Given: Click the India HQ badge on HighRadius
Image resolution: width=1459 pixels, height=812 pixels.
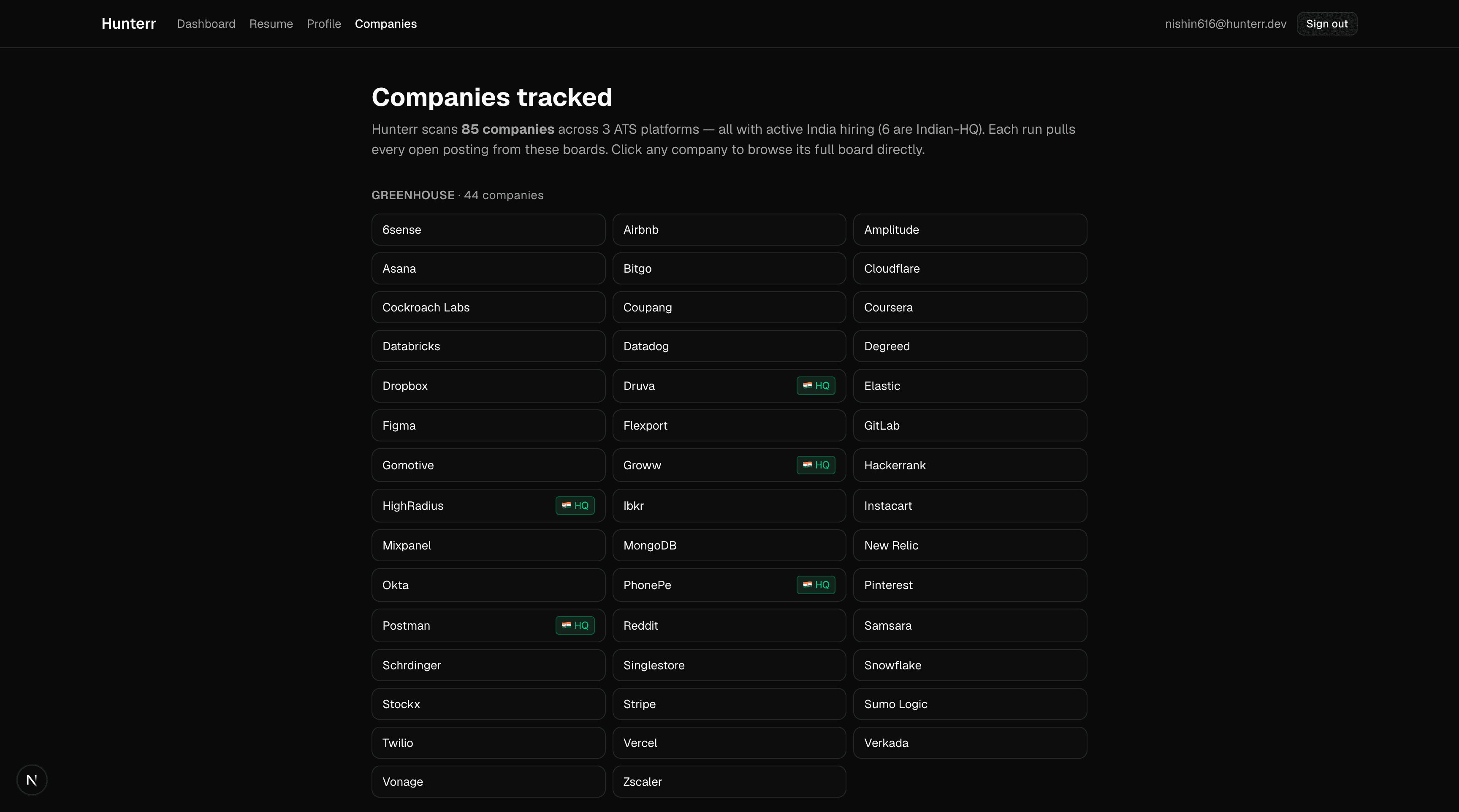Looking at the screenshot, I should tap(575, 506).
